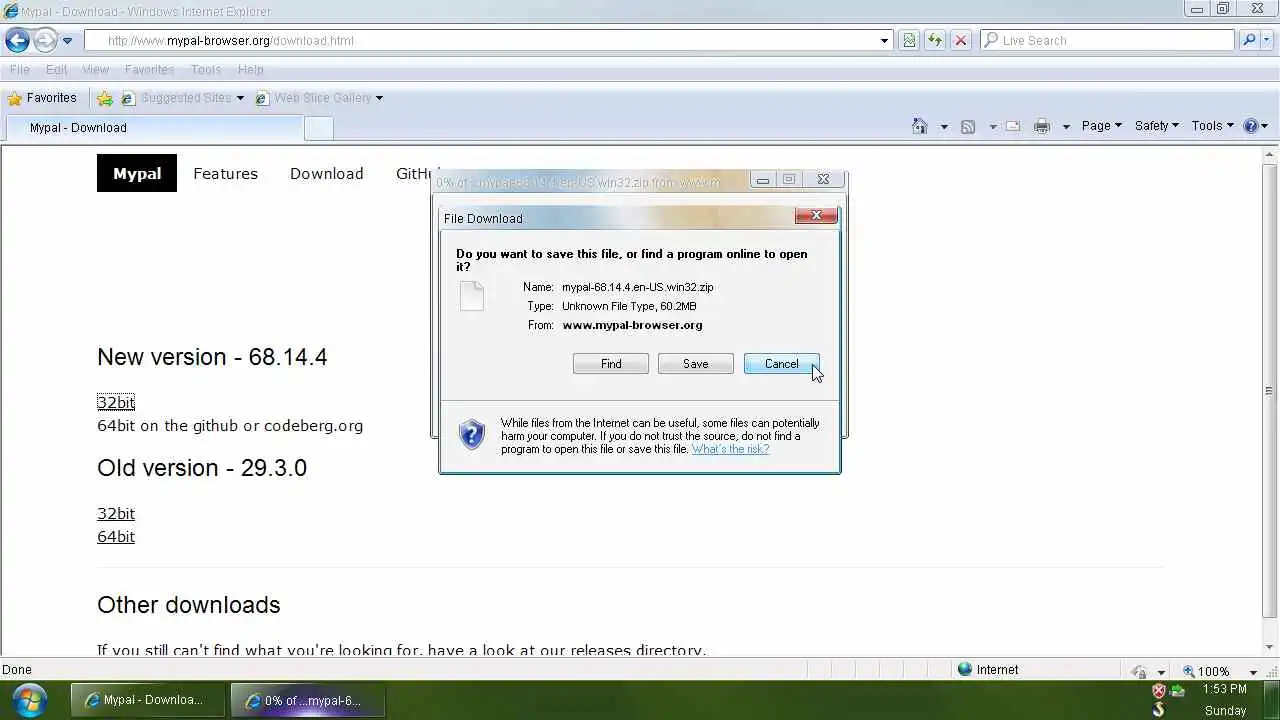Image resolution: width=1280 pixels, height=720 pixels.
Task: Click the search magnifier button
Action: point(1249,41)
